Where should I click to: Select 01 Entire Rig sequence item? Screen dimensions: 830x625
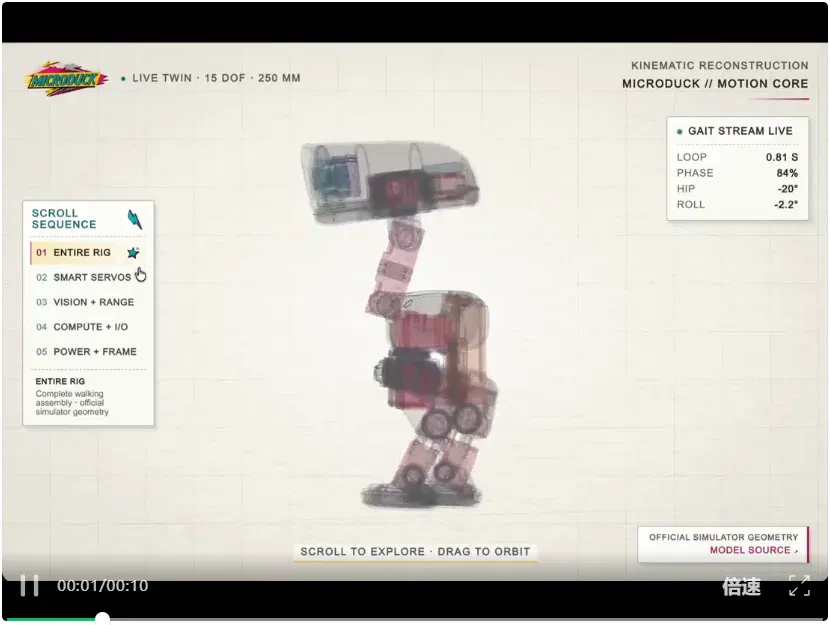click(87, 252)
